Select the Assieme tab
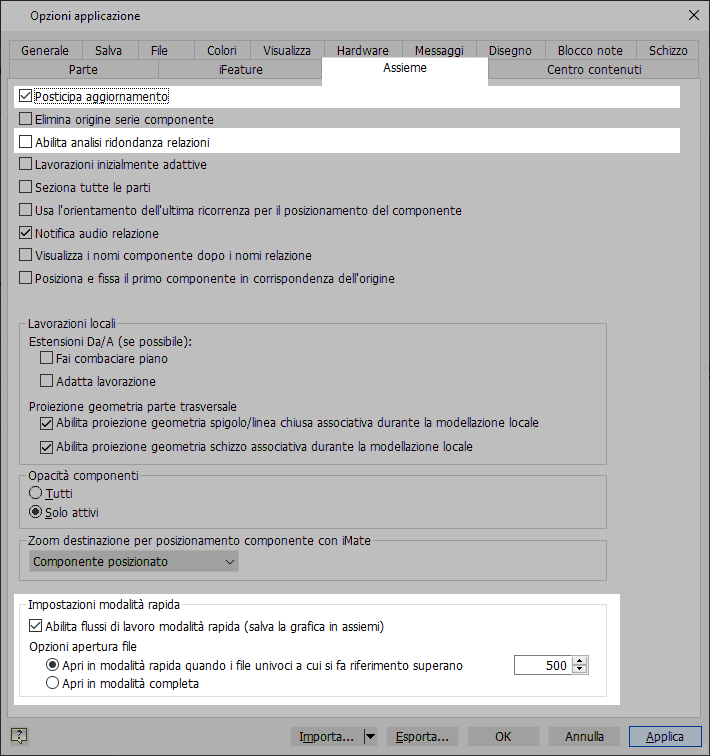The image size is (710, 756). tap(405, 68)
